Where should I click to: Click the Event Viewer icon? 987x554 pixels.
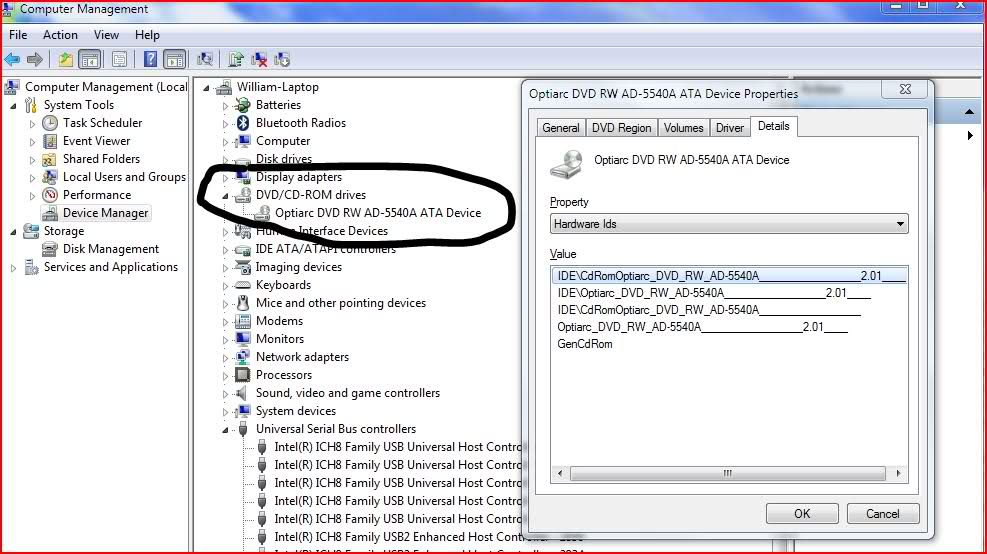point(50,141)
